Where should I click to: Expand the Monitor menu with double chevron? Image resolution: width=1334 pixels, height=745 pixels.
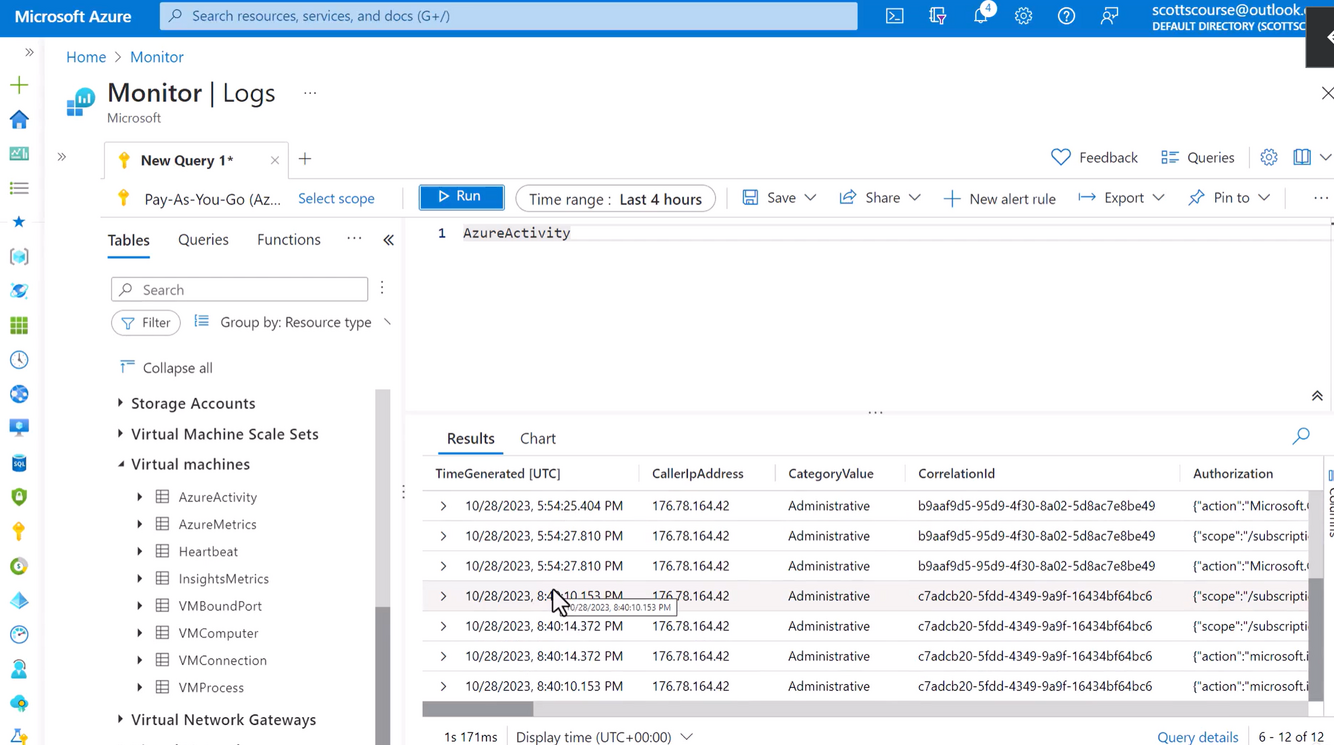(62, 157)
